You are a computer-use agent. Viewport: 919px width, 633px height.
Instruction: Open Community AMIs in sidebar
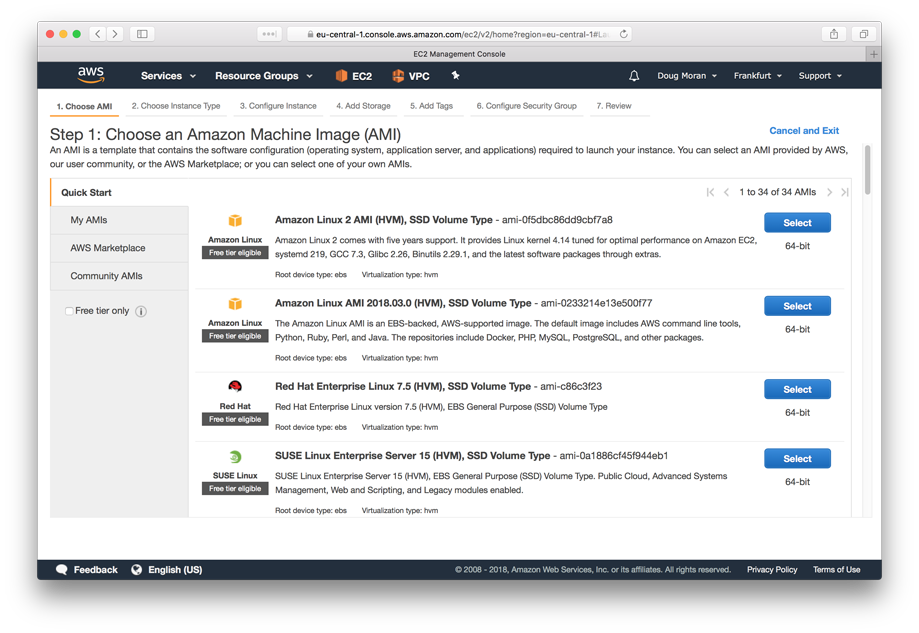[120, 276]
